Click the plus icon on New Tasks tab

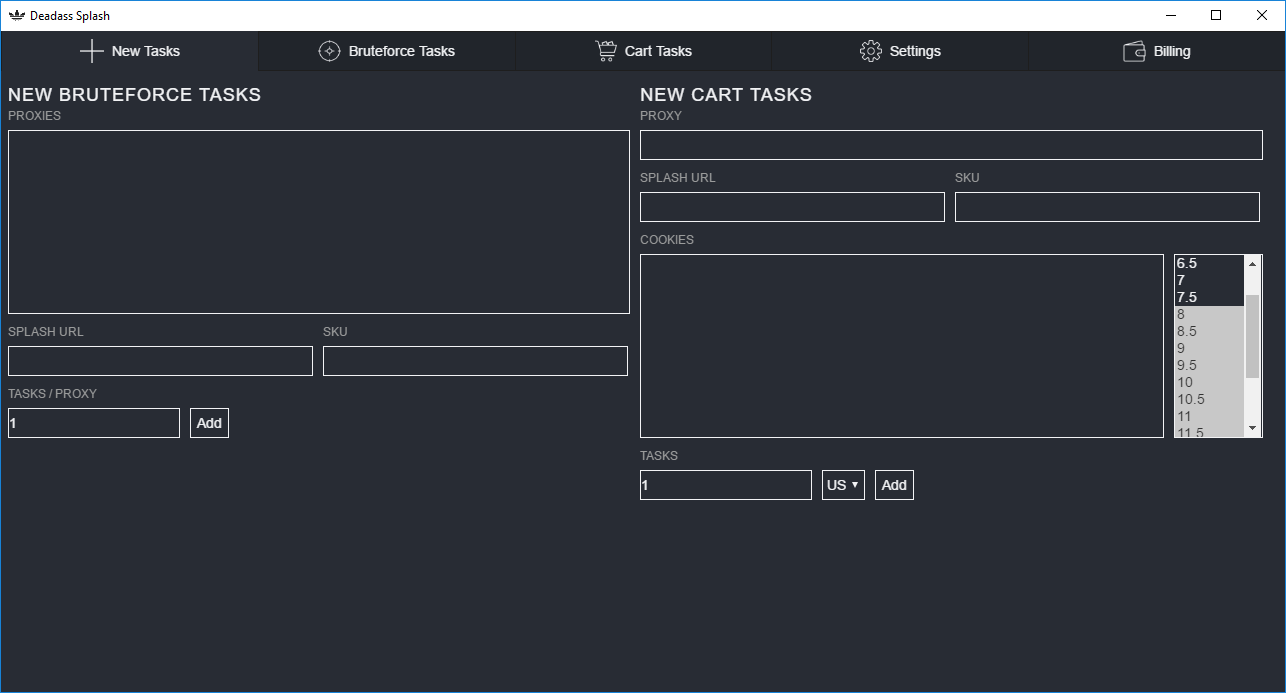tap(91, 51)
